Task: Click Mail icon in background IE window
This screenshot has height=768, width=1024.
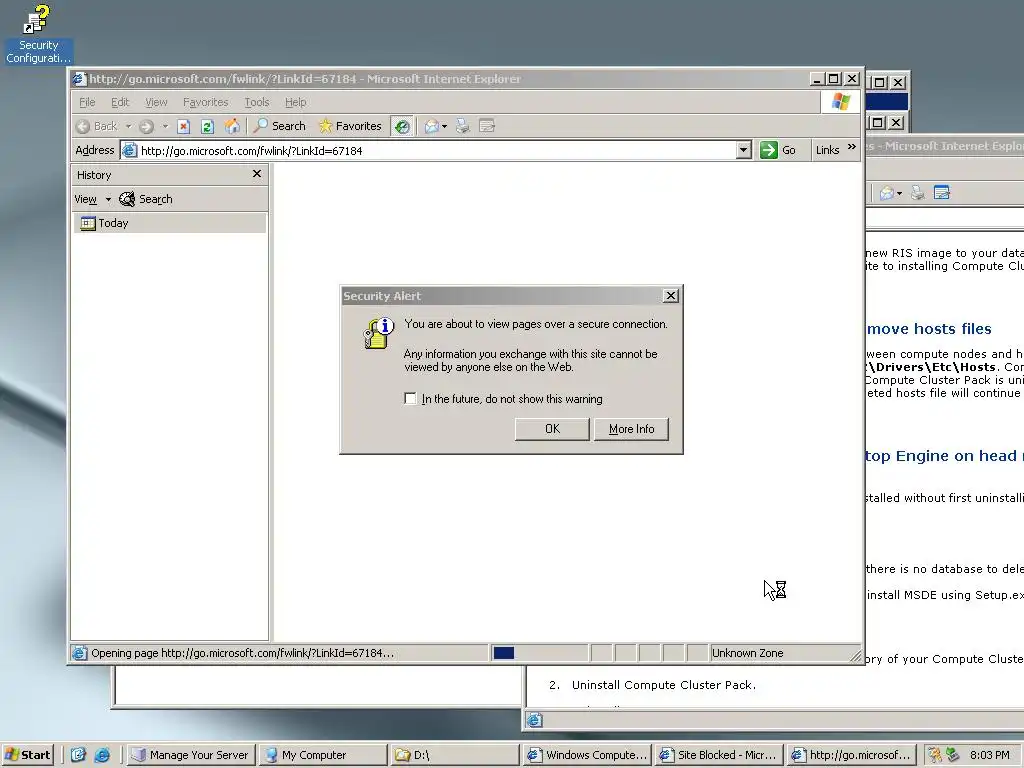Action: 888,193
